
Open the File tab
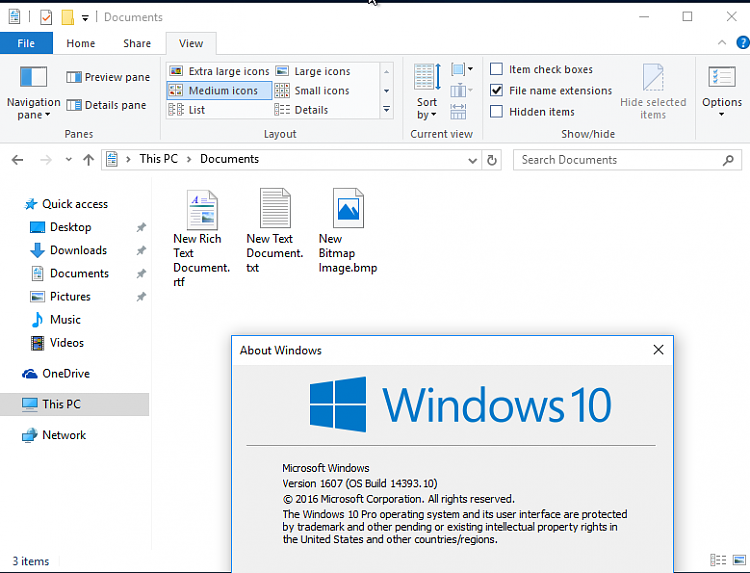[x=26, y=44]
